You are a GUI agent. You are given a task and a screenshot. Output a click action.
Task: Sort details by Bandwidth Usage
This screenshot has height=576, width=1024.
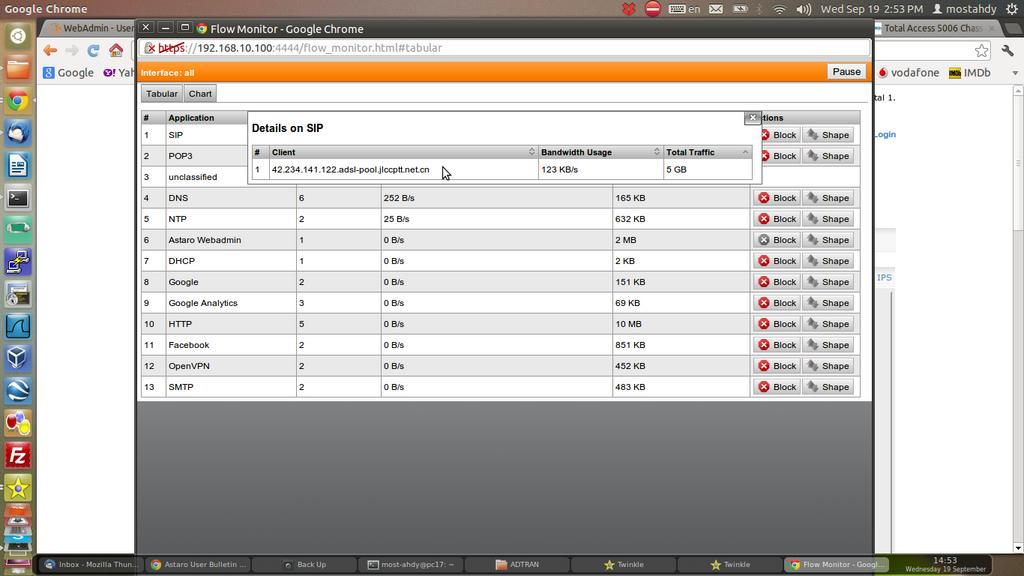point(600,152)
